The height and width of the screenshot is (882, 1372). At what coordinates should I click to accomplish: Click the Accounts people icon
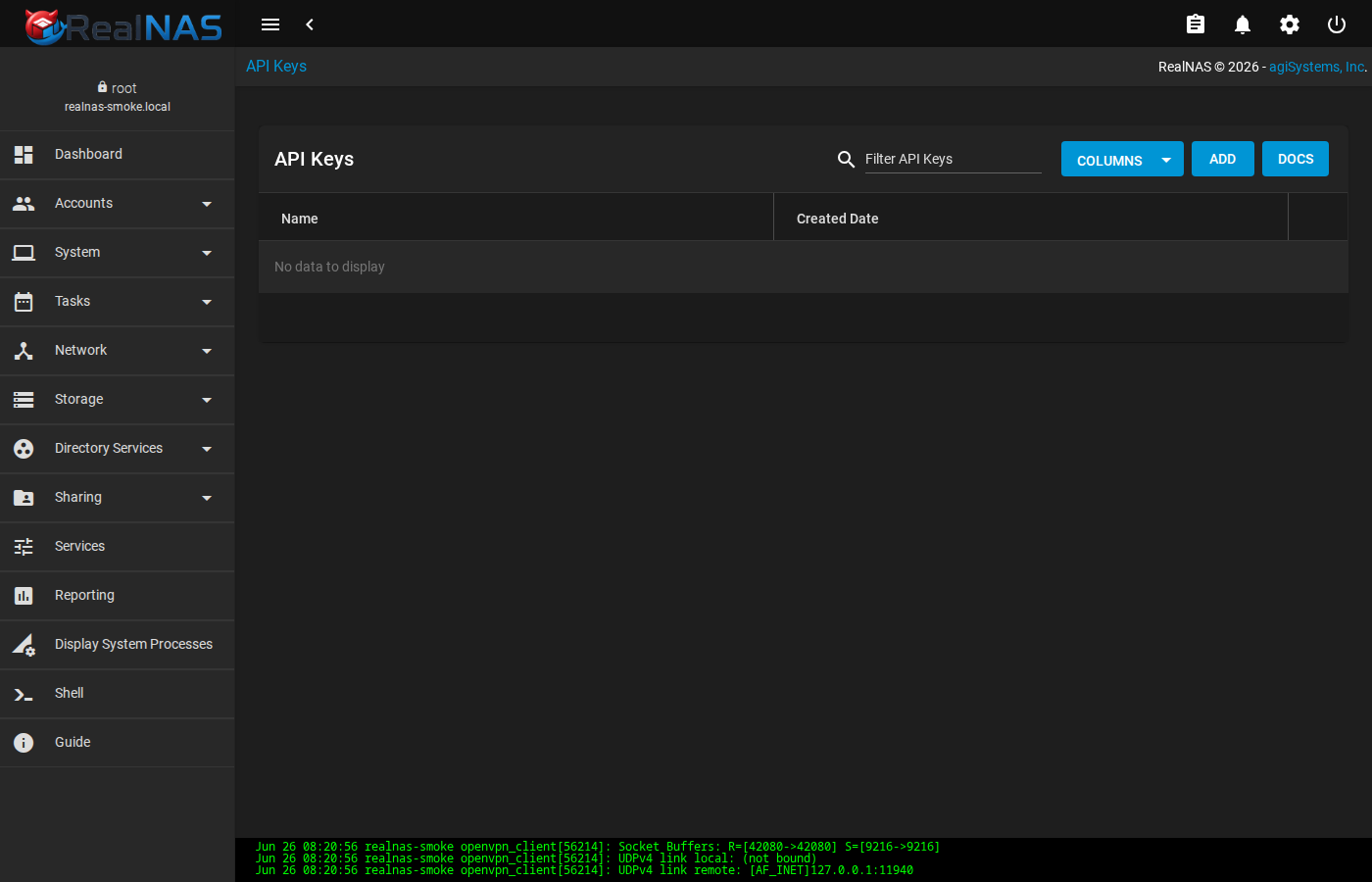(24, 204)
